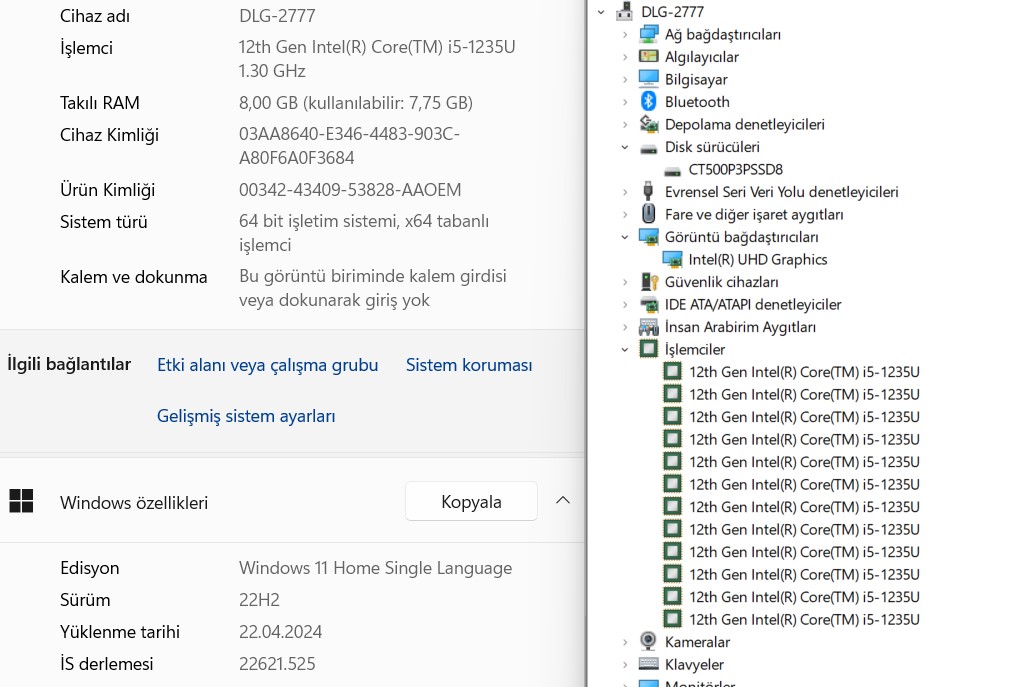Expand İnsan Arabirim Aygıtları node
This screenshot has width=1021, height=687.
pyautogui.click(x=625, y=327)
